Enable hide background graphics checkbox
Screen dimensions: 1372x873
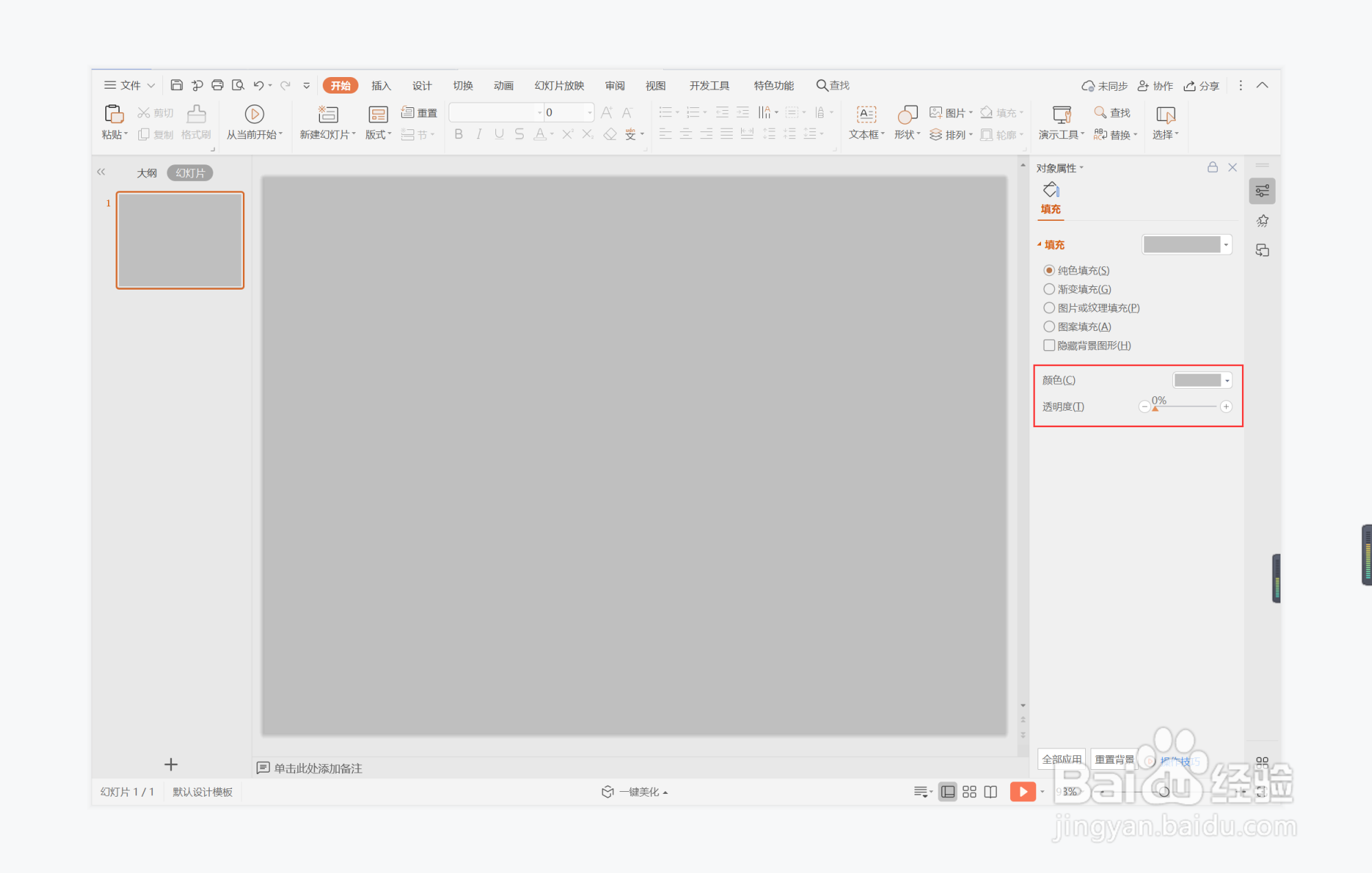coord(1049,345)
